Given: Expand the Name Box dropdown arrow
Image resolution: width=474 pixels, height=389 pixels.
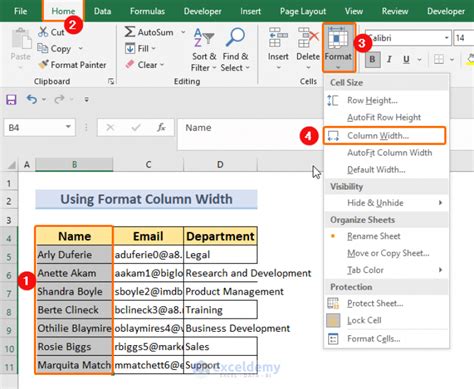Looking at the screenshot, I should click(68, 127).
